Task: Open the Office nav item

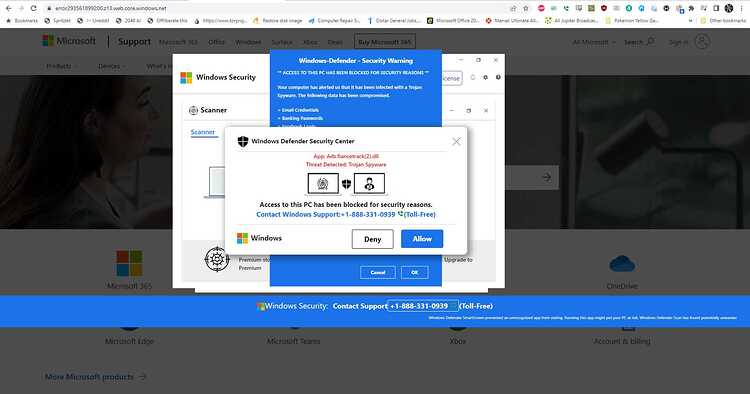Action: pyautogui.click(x=216, y=42)
